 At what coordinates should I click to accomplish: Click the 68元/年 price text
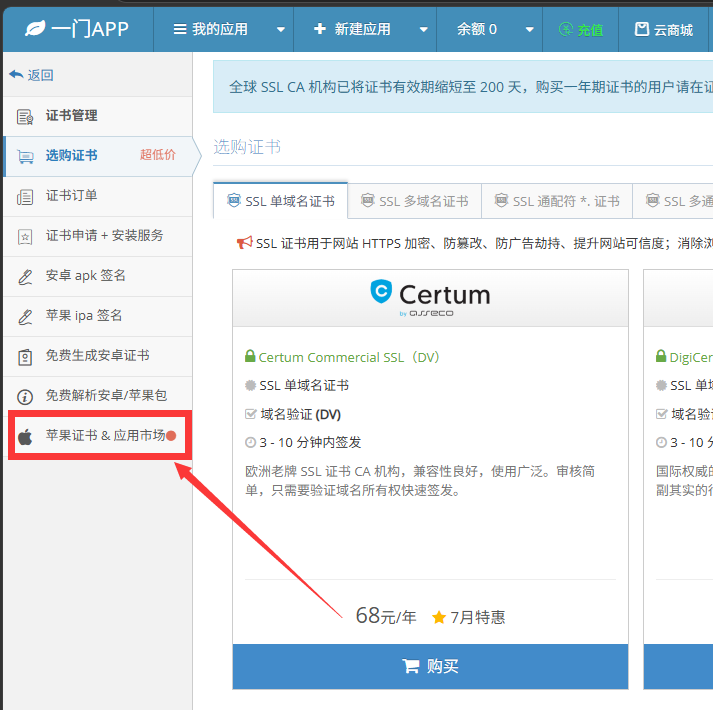(x=386, y=616)
